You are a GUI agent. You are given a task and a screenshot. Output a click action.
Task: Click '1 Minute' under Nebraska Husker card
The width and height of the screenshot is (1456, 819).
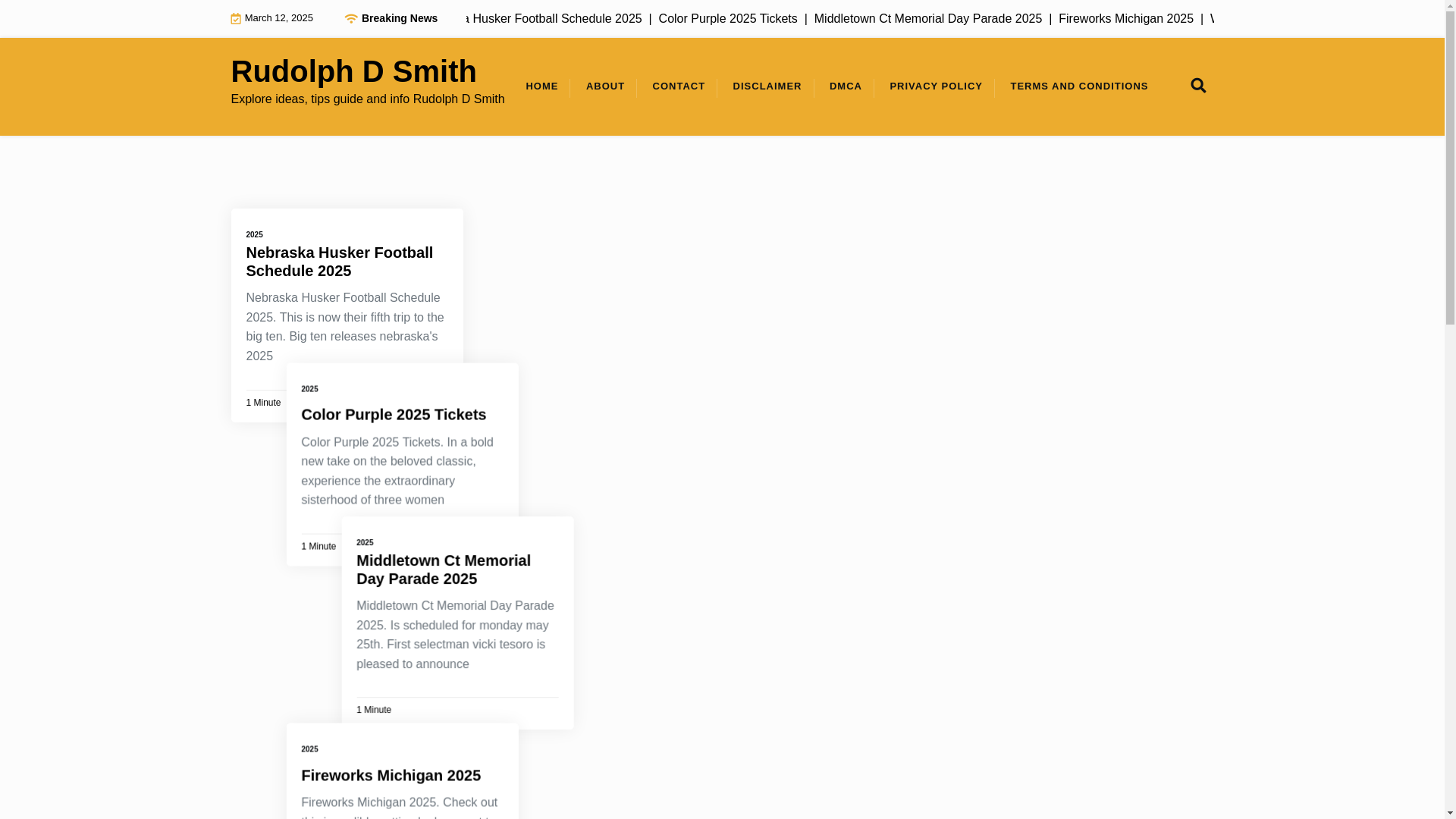point(263,403)
